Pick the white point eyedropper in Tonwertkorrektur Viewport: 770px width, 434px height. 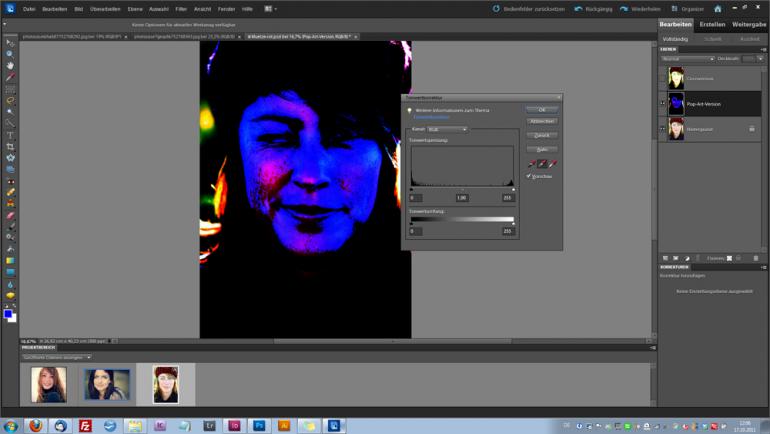coord(553,163)
